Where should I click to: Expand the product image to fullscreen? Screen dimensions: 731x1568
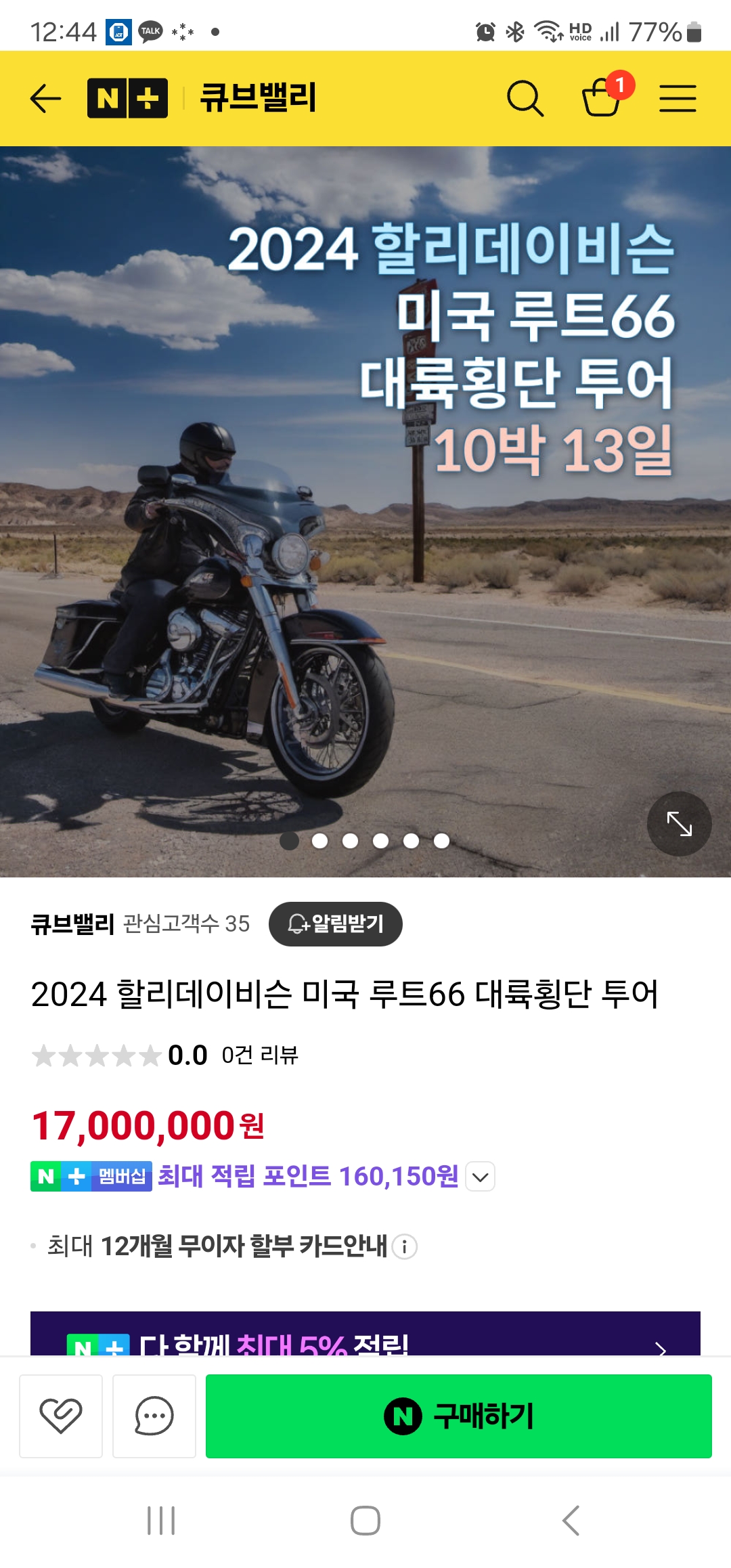[x=679, y=824]
